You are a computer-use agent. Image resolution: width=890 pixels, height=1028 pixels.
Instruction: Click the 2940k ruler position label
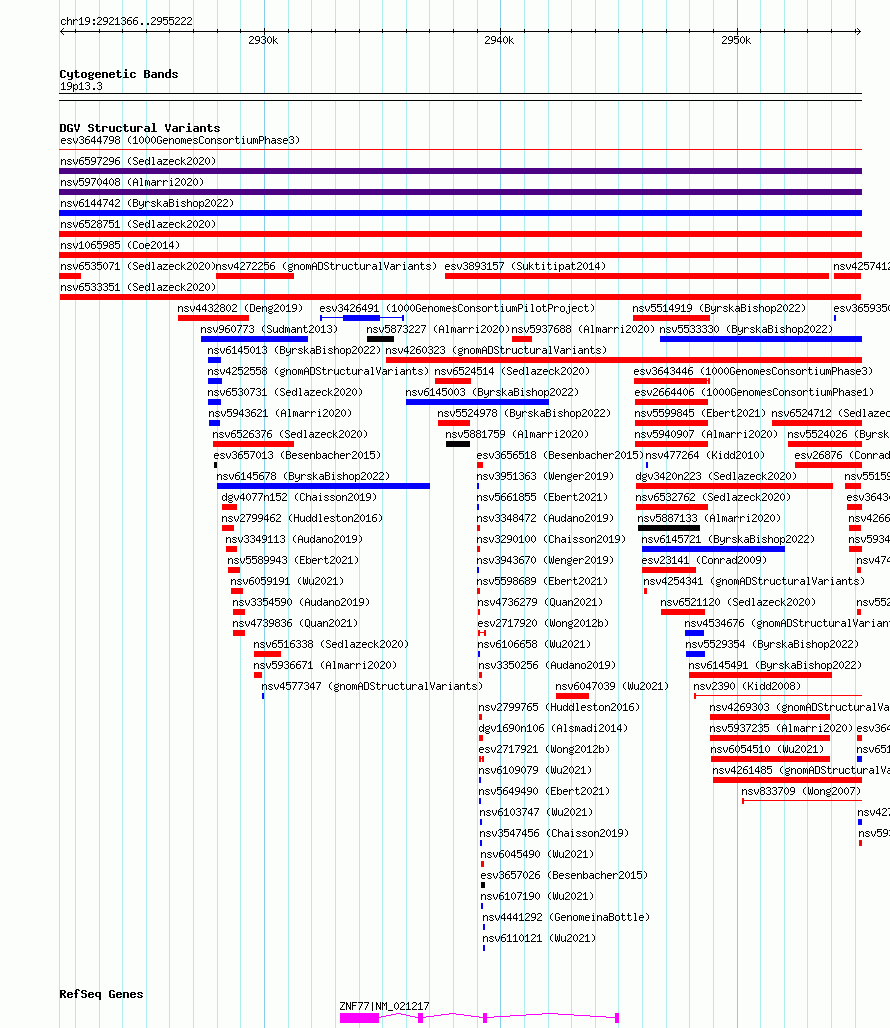499,40
